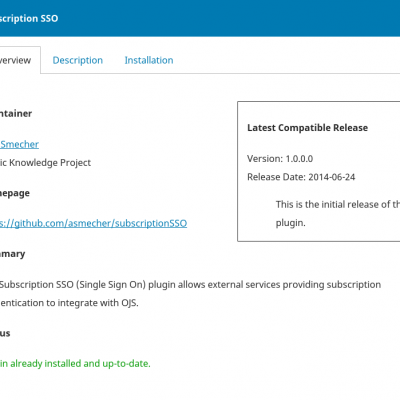Image resolution: width=400 pixels, height=400 pixels.
Task: Select the Release Date: 2014-06-24 text
Action: pos(301,177)
